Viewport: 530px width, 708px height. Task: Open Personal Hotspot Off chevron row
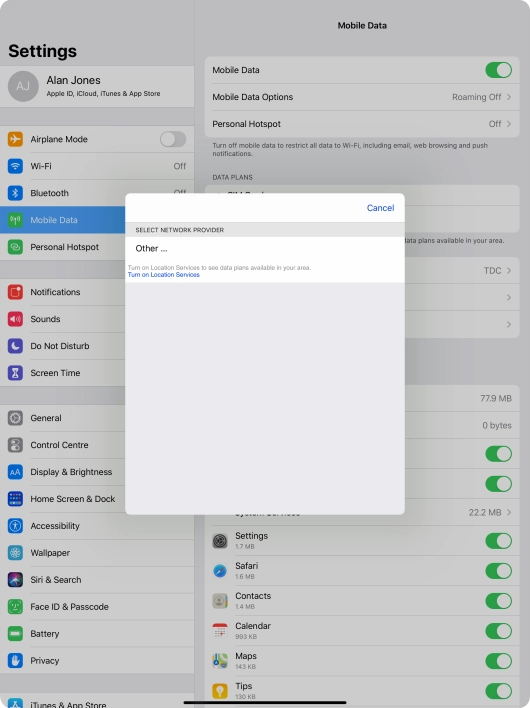(x=362, y=124)
